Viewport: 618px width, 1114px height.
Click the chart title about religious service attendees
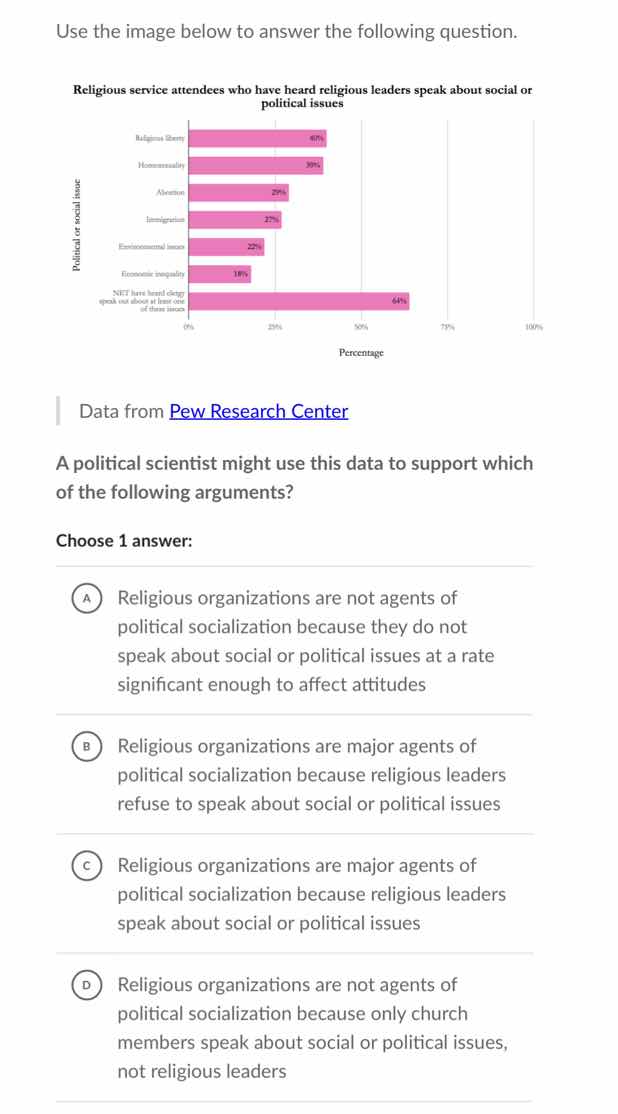pyautogui.click(x=301, y=95)
